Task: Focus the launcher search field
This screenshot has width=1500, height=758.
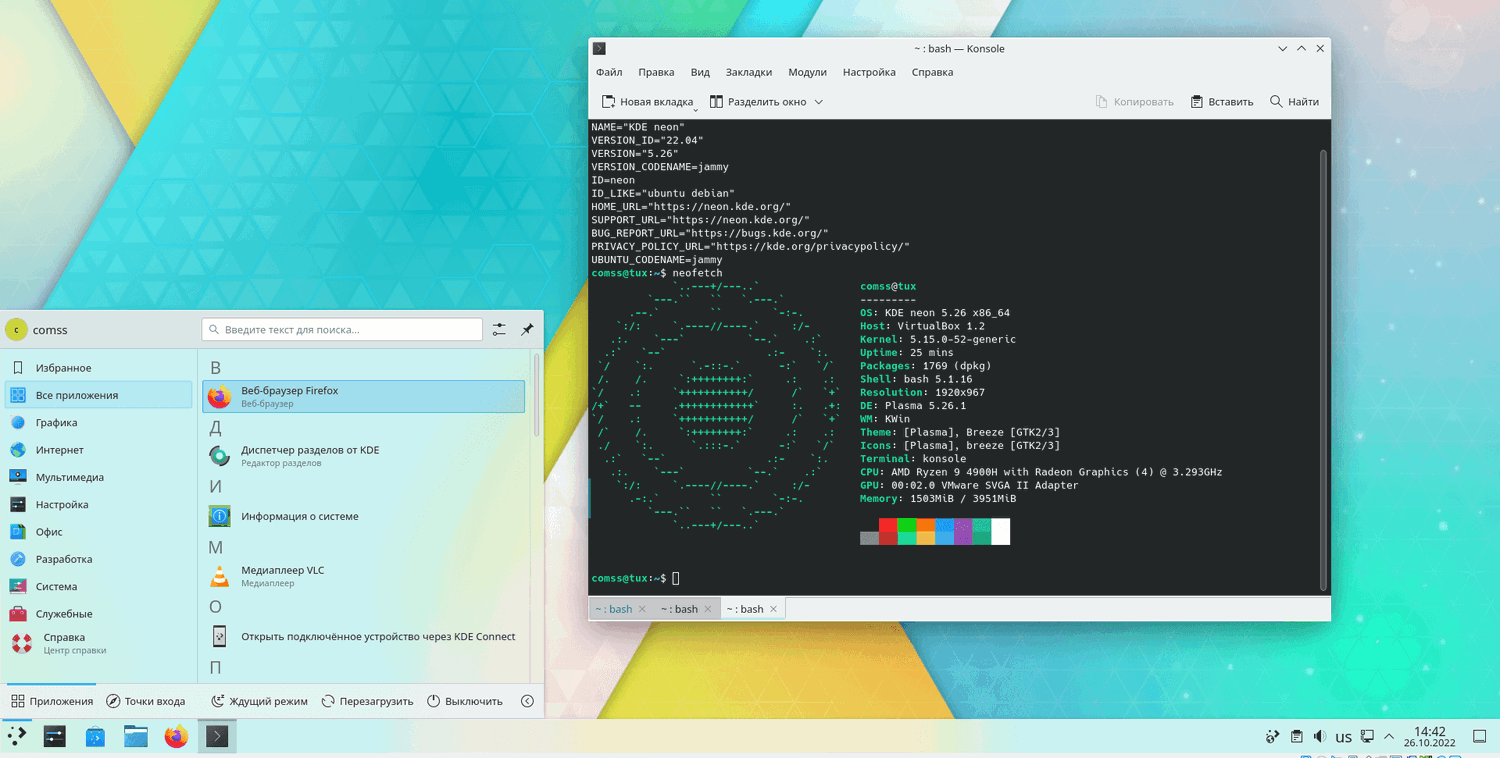Action: point(342,329)
